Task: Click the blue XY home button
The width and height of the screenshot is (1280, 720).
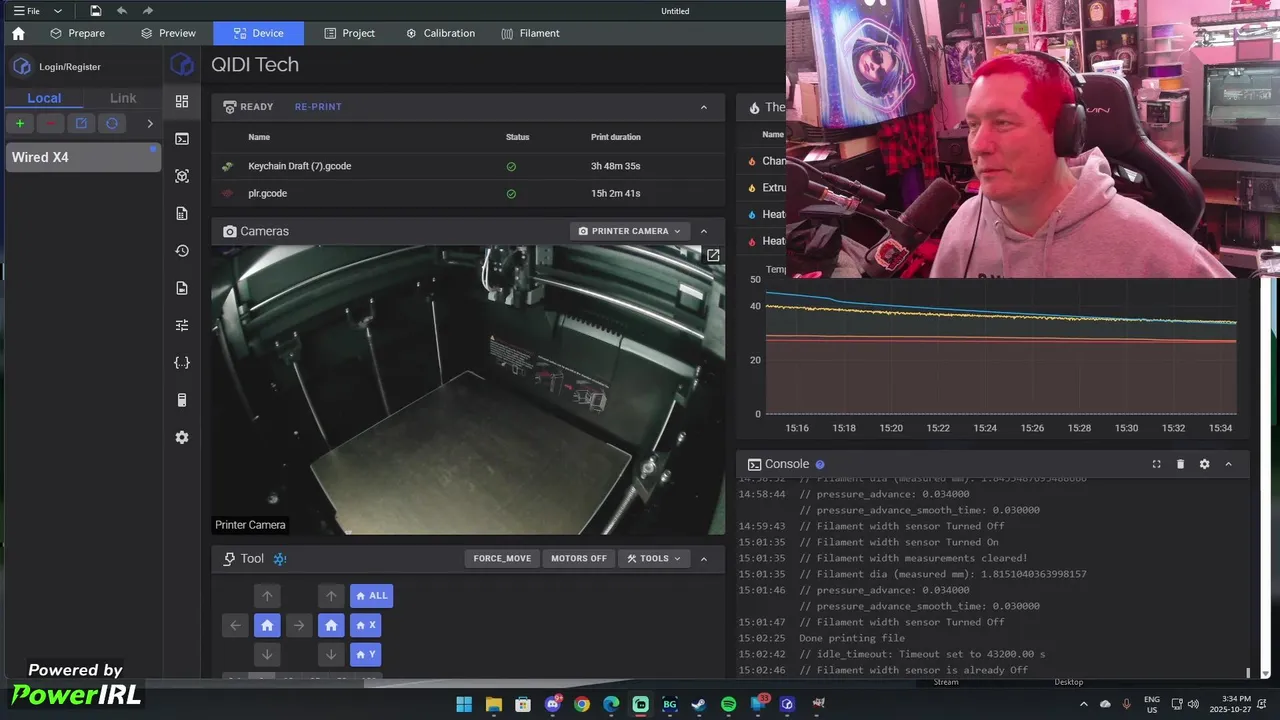Action: tap(267, 625)
